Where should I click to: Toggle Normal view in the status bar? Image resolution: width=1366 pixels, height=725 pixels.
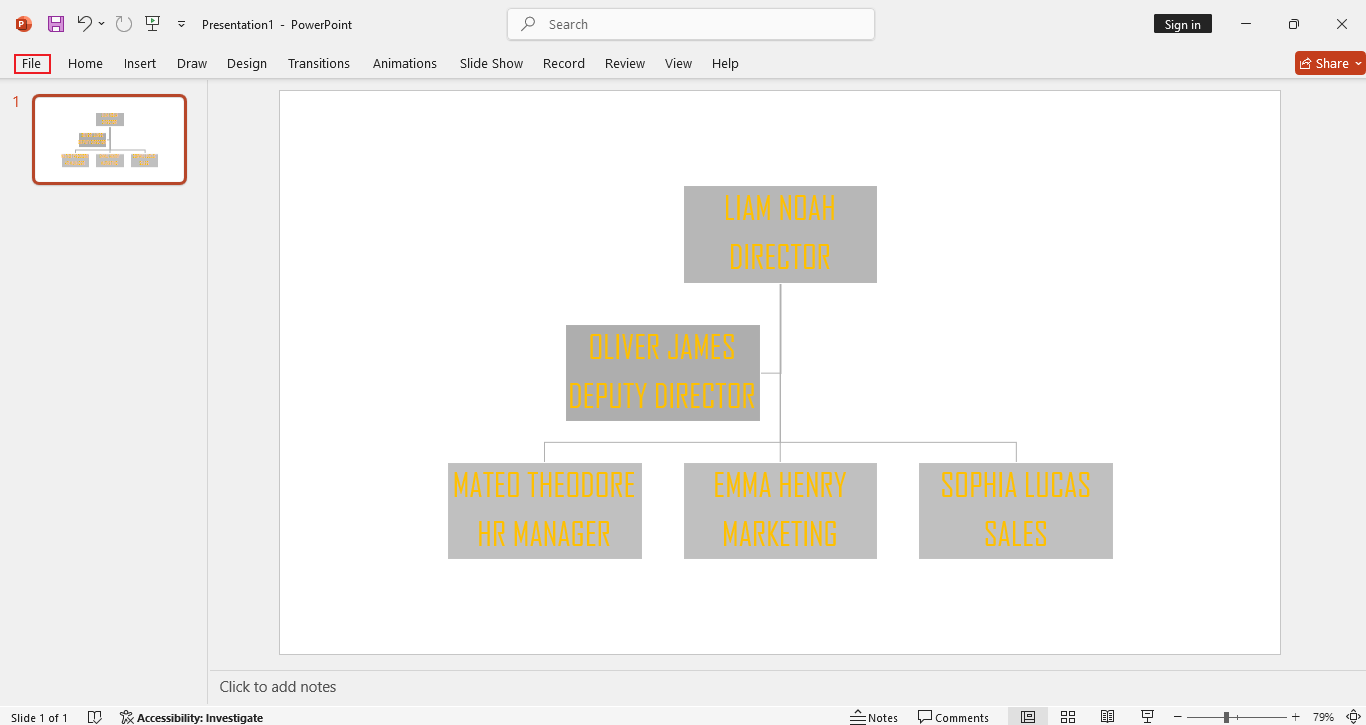click(1028, 717)
